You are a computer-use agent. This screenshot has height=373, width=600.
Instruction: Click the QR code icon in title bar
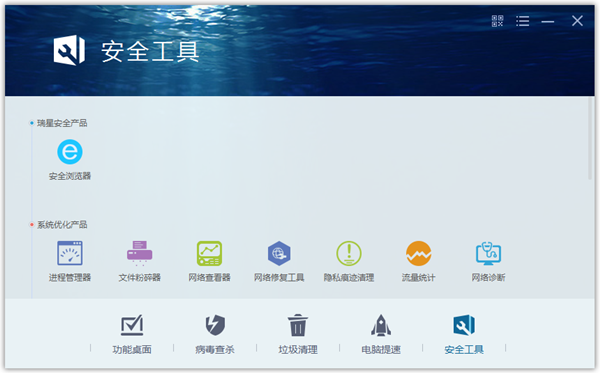497,21
